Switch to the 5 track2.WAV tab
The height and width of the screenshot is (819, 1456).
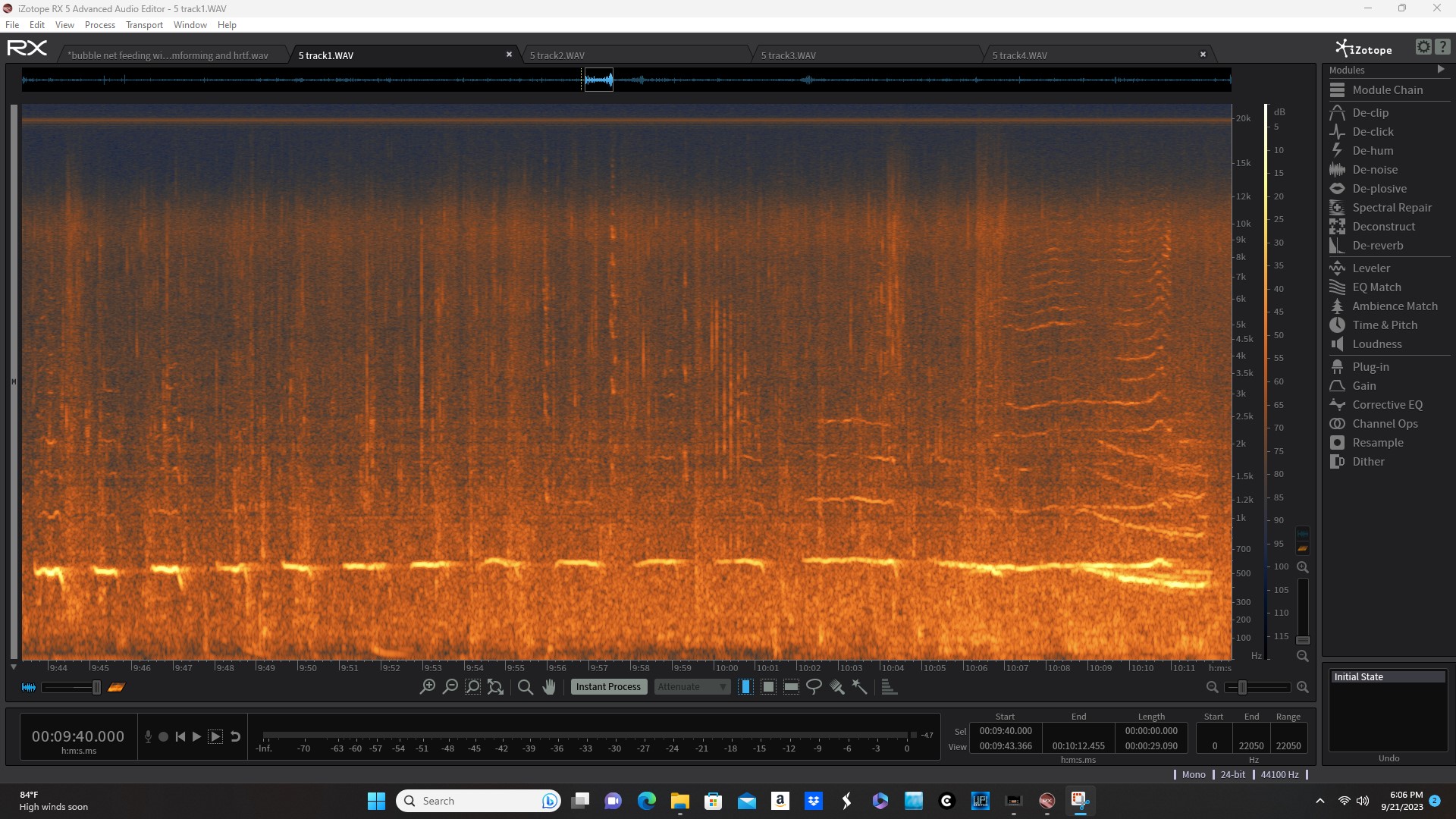pos(635,55)
